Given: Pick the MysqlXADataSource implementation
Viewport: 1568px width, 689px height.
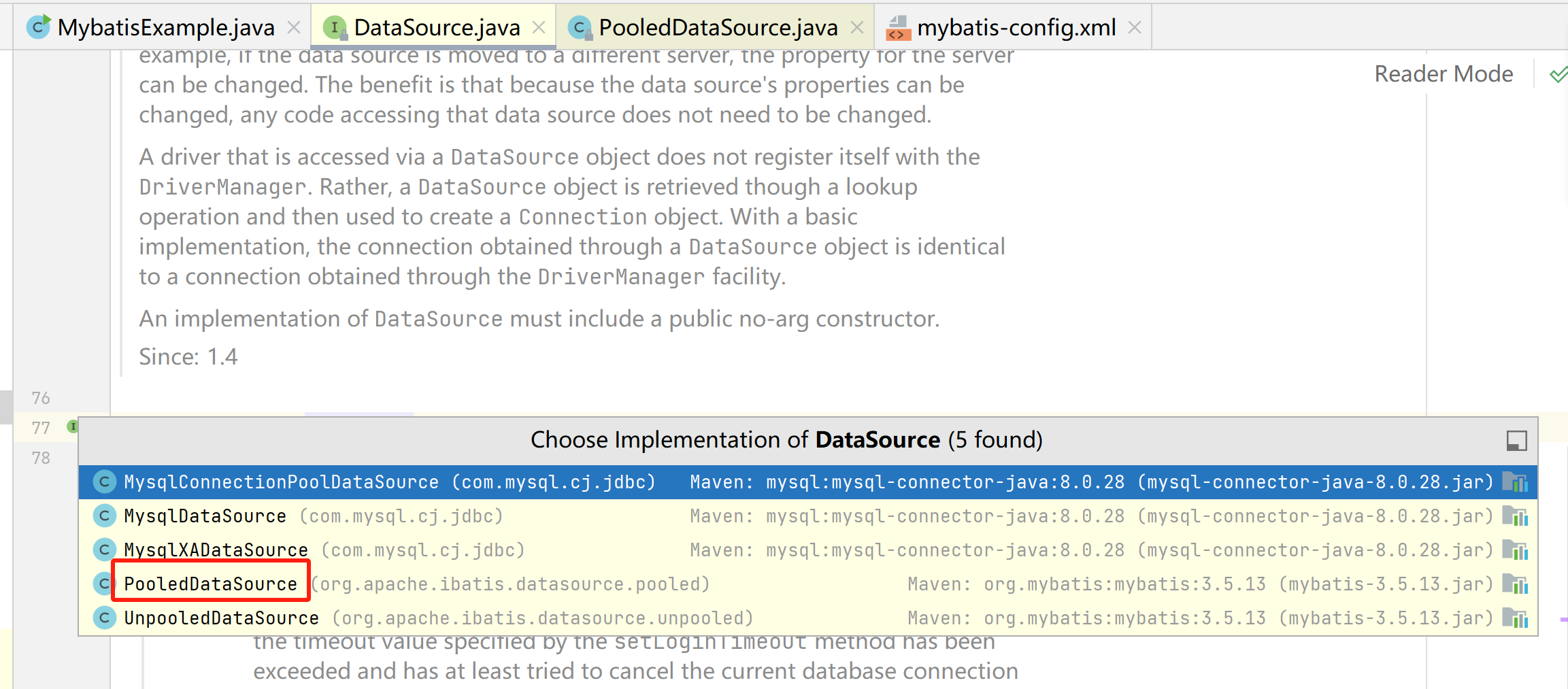Looking at the screenshot, I should click(x=216, y=550).
